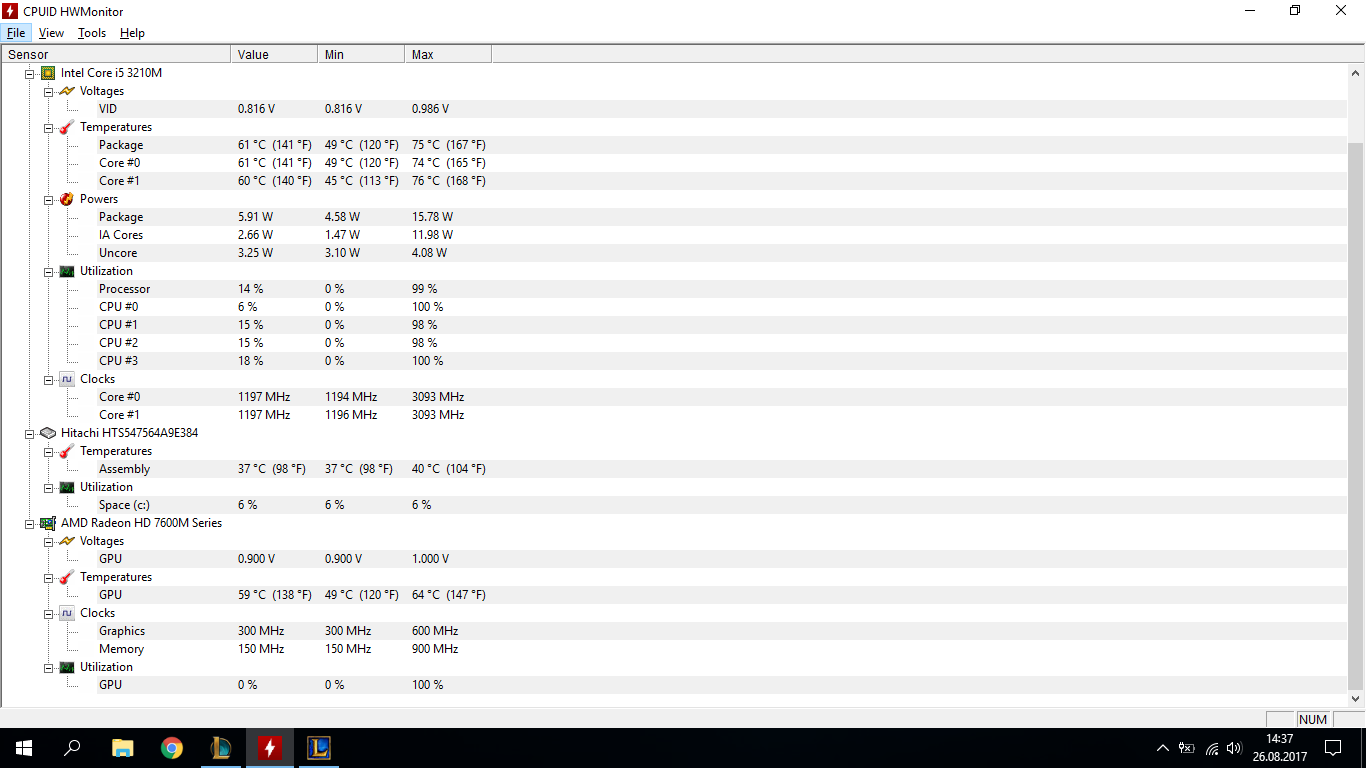Collapse Temperatures under Intel Core i5
Image resolution: width=1366 pixels, height=768 pixels.
[x=49, y=127]
